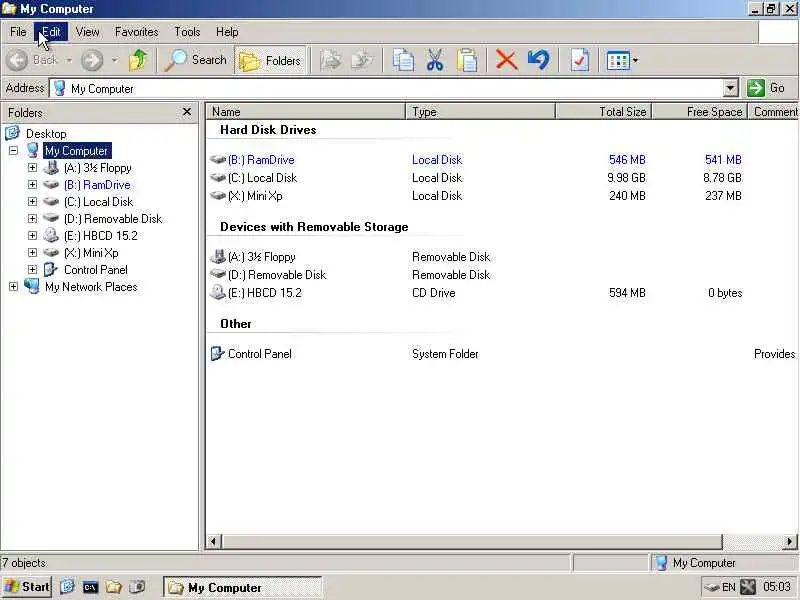Select My Network Places in tree
800x600 pixels.
pyautogui.click(x=91, y=287)
